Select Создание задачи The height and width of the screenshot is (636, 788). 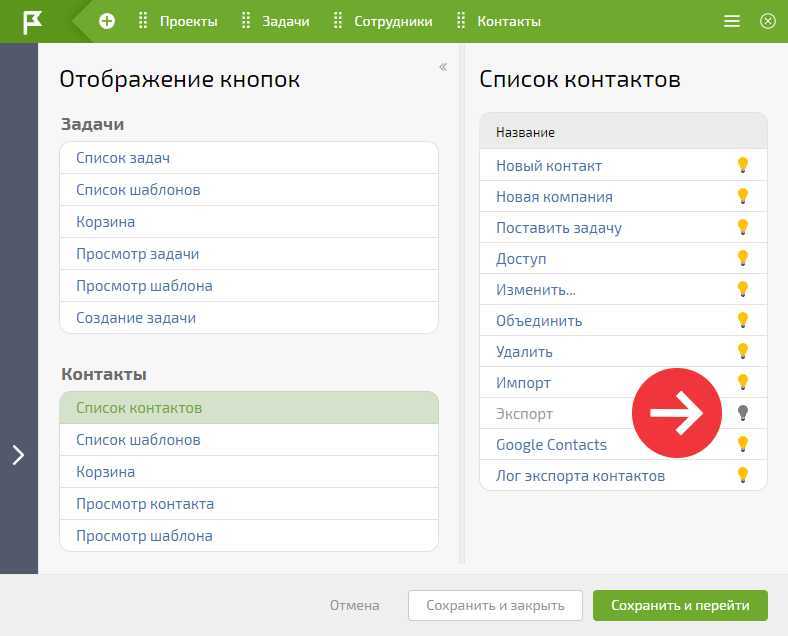[x=249, y=317]
